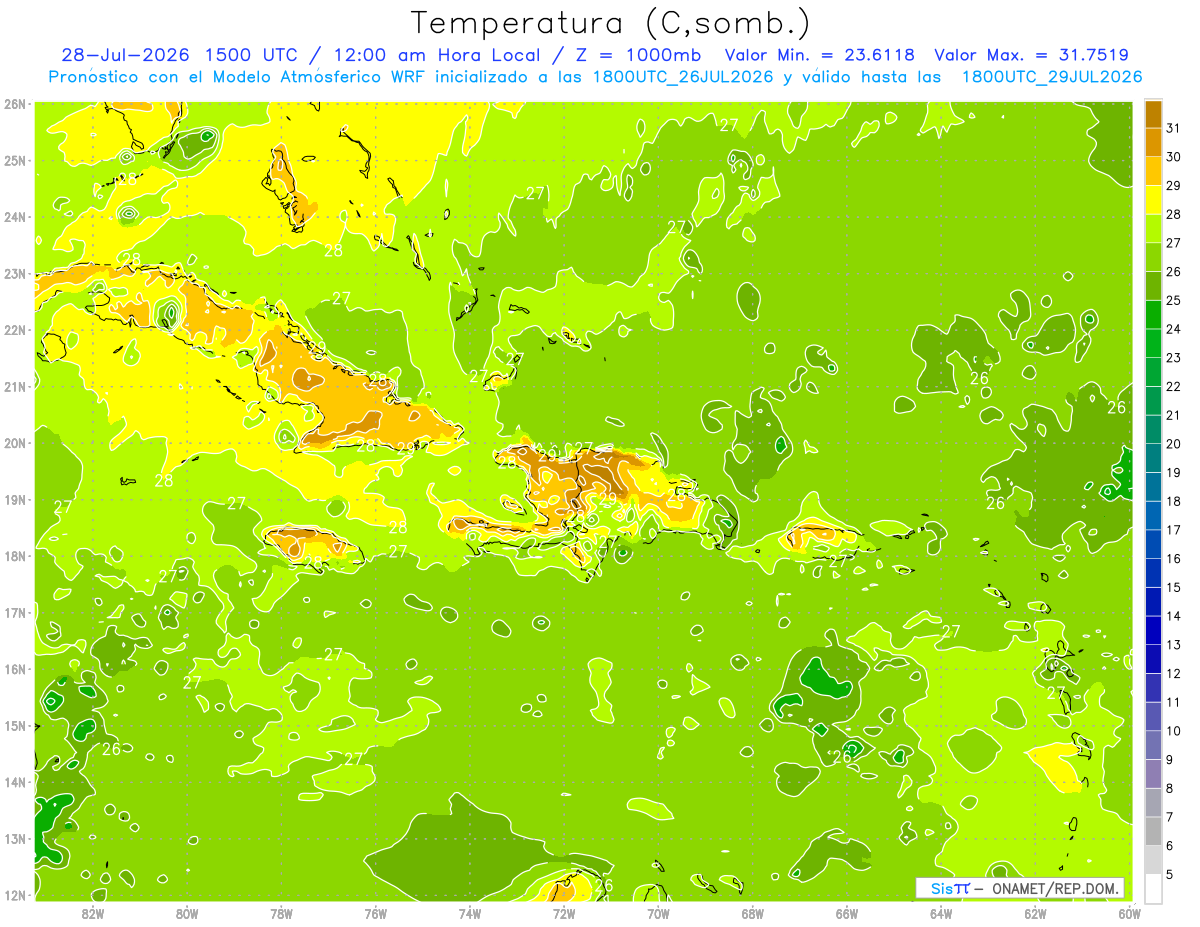The height and width of the screenshot is (927, 1200).
Task: Click the "Valor Min. = 23.6118" text
Action: point(819,55)
